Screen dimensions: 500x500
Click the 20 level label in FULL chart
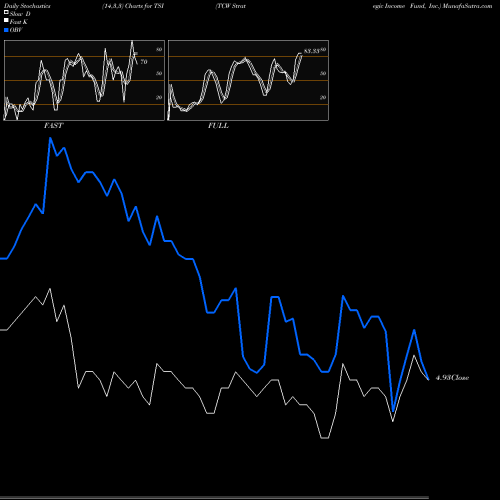click(x=323, y=97)
